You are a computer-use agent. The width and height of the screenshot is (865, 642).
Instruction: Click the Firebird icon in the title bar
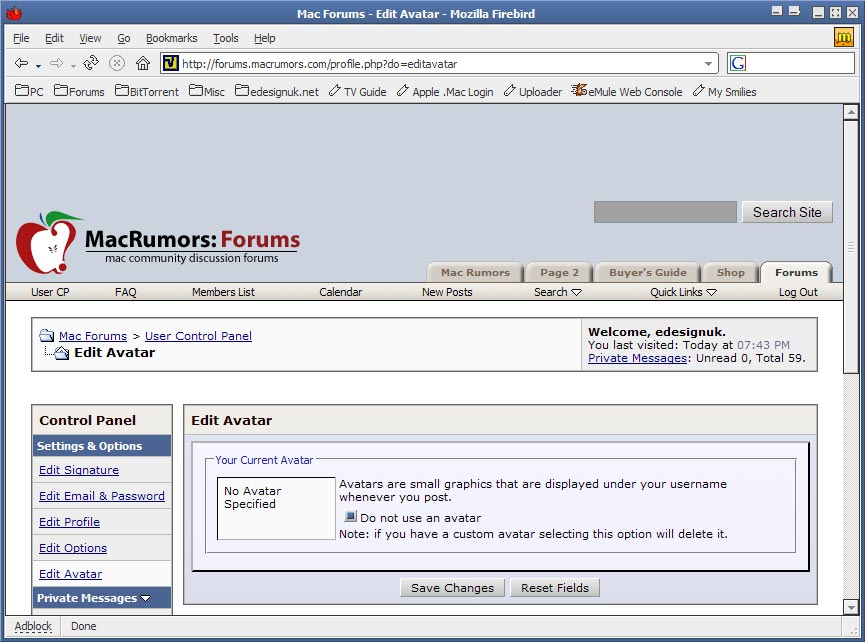tap(14, 13)
